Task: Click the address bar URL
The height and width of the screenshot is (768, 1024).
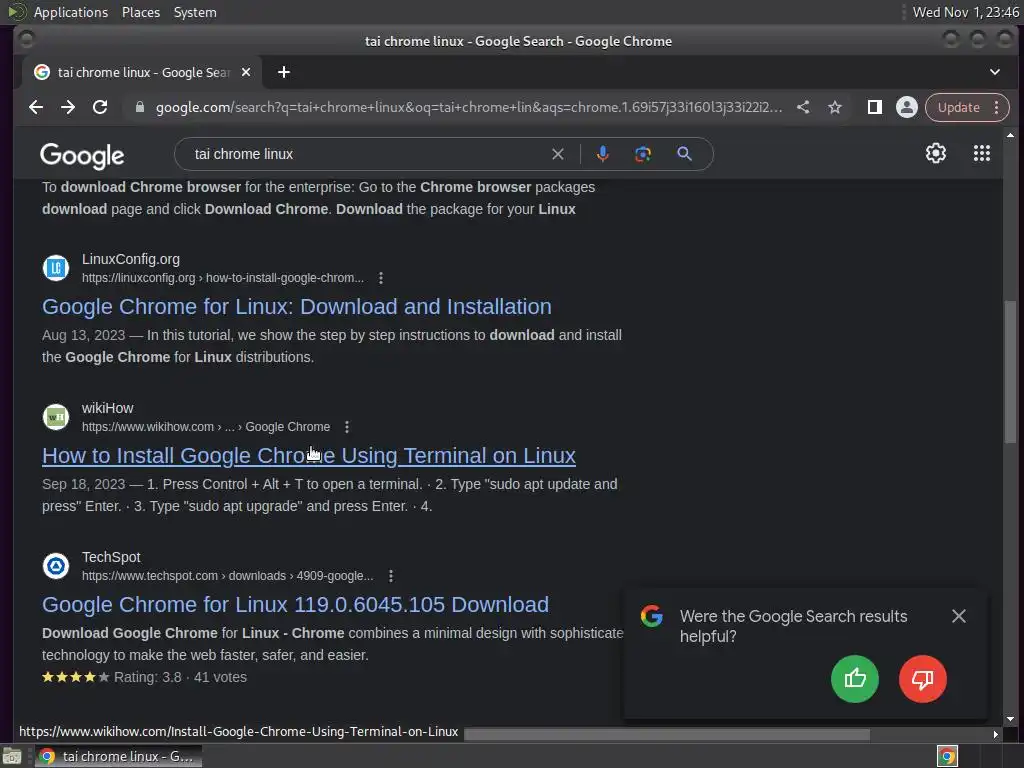Action: coord(468,107)
